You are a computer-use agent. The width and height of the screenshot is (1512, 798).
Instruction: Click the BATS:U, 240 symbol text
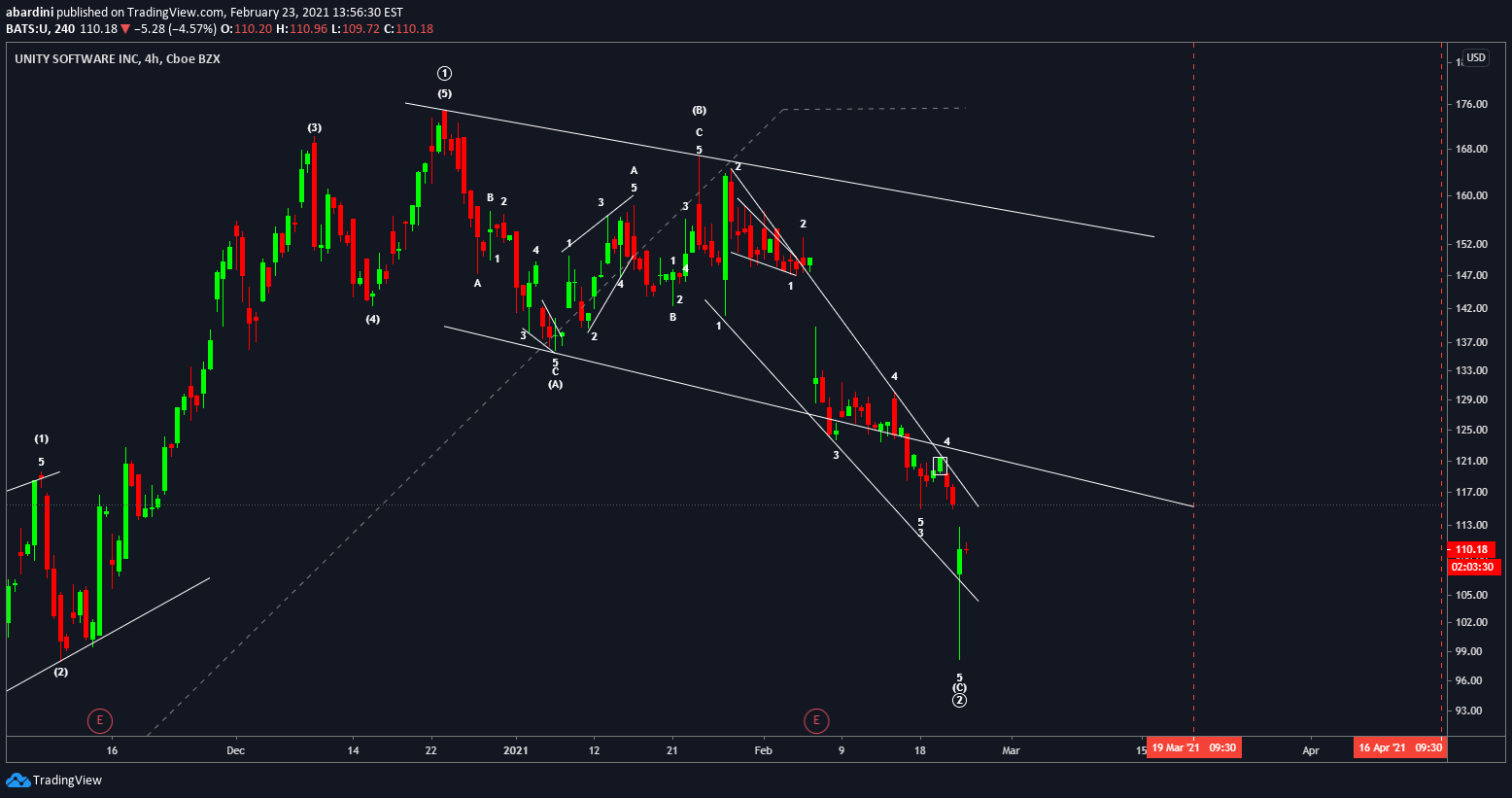41,29
